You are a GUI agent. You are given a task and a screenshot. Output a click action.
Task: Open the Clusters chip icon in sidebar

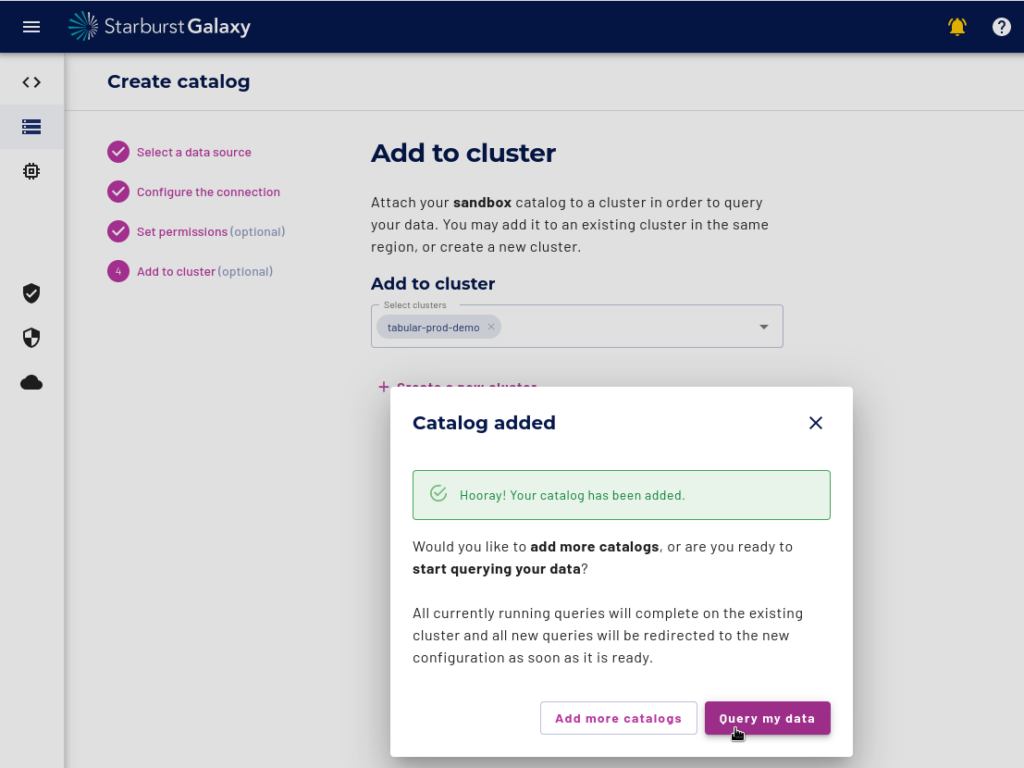[31, 171]
